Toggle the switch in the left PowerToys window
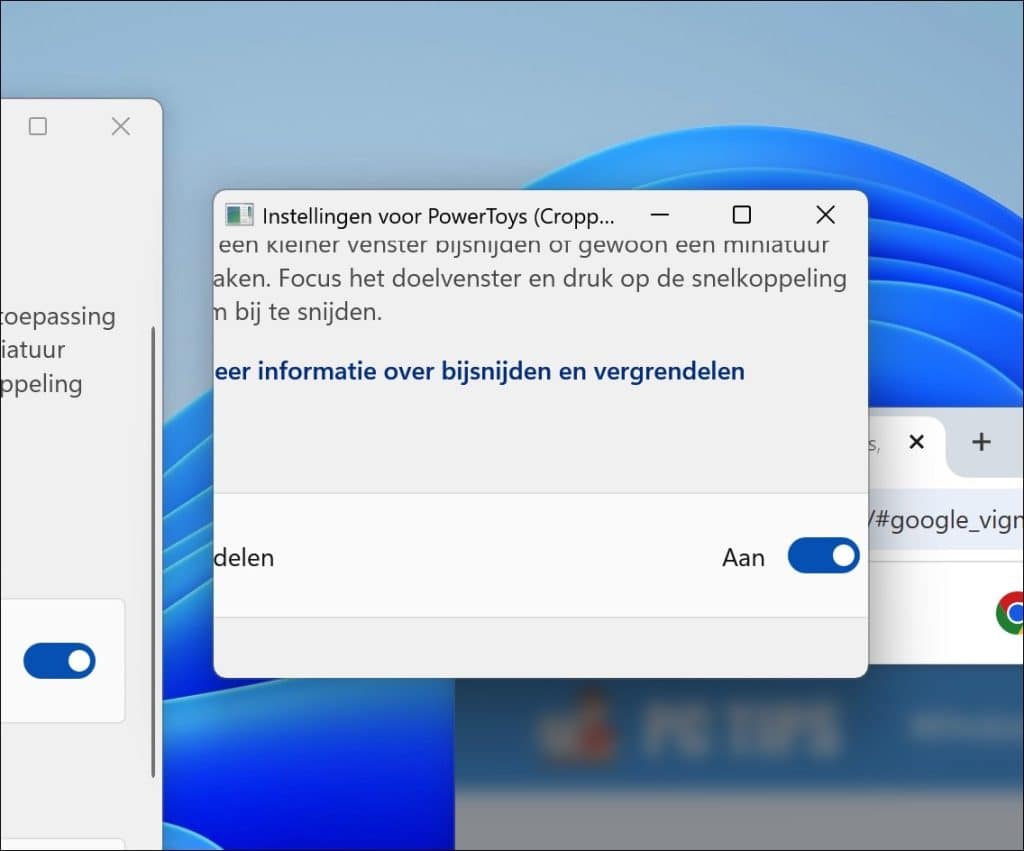The height and width of the screenshot is (851, 1024). (x=59, y=661)
